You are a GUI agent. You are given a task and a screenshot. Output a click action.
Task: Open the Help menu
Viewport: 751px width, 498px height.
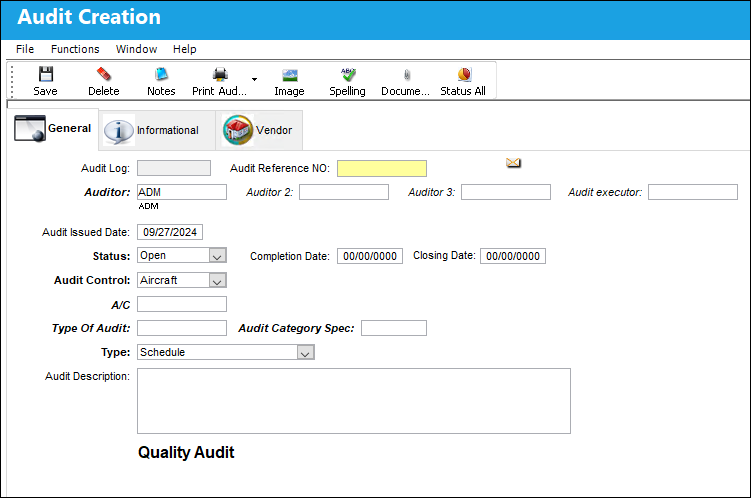[185, 49]
